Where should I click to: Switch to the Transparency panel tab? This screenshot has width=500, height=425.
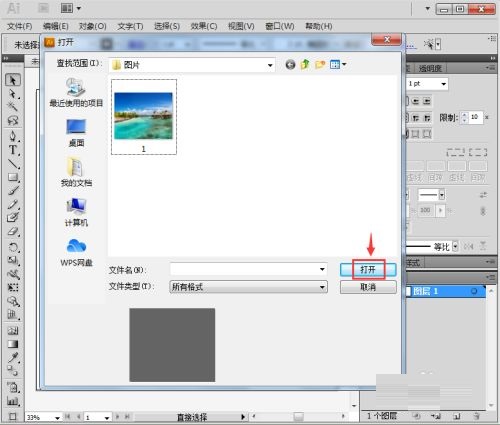point(430,68)
